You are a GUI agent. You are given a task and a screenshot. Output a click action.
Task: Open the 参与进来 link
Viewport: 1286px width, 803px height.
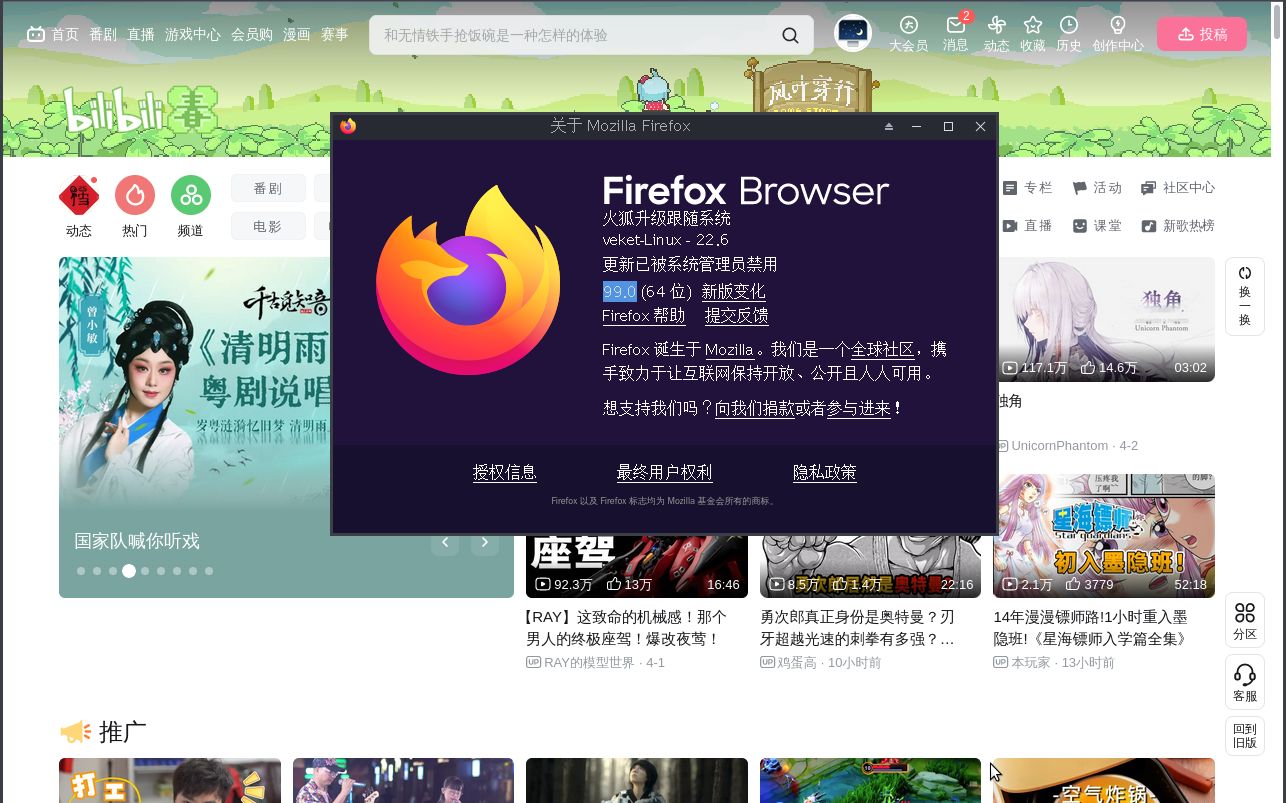pos(859,408)
